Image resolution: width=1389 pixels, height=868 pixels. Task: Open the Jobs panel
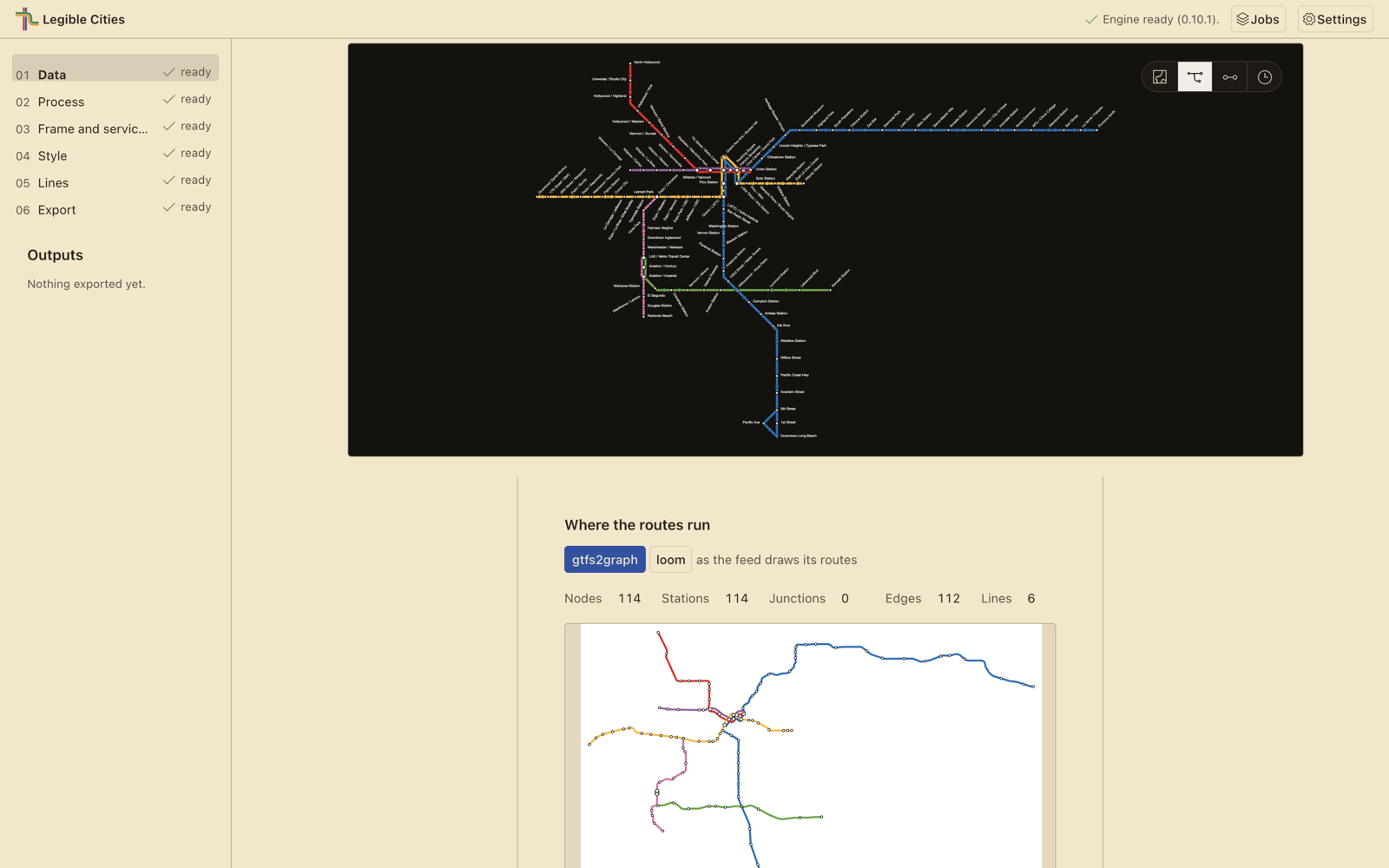[x=1258, y=19]
